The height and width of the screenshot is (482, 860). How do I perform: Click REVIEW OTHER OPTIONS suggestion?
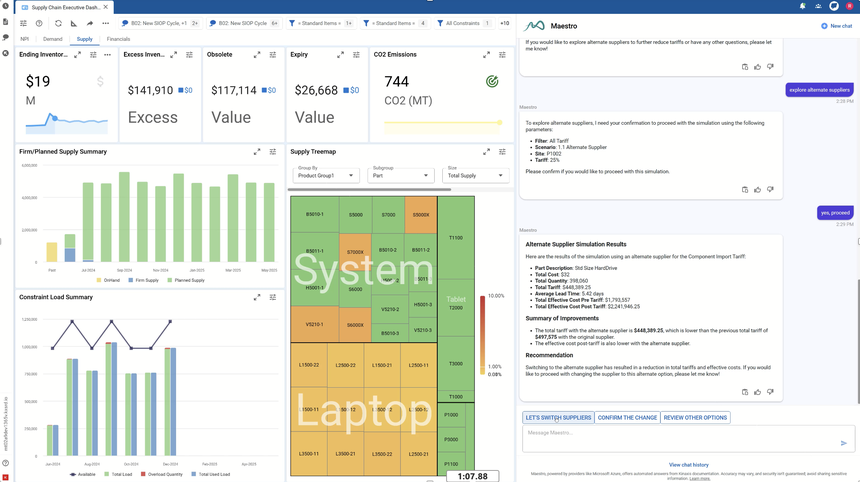pyautogui.click(x=695, y=418)
